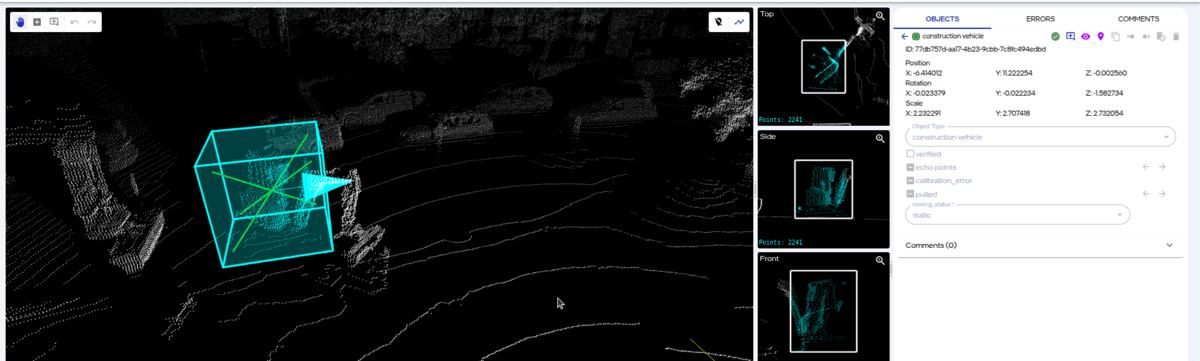This screenshot has width=1200, height=361.
Task: Undo the last action
Action: click(x=75, y=21)
